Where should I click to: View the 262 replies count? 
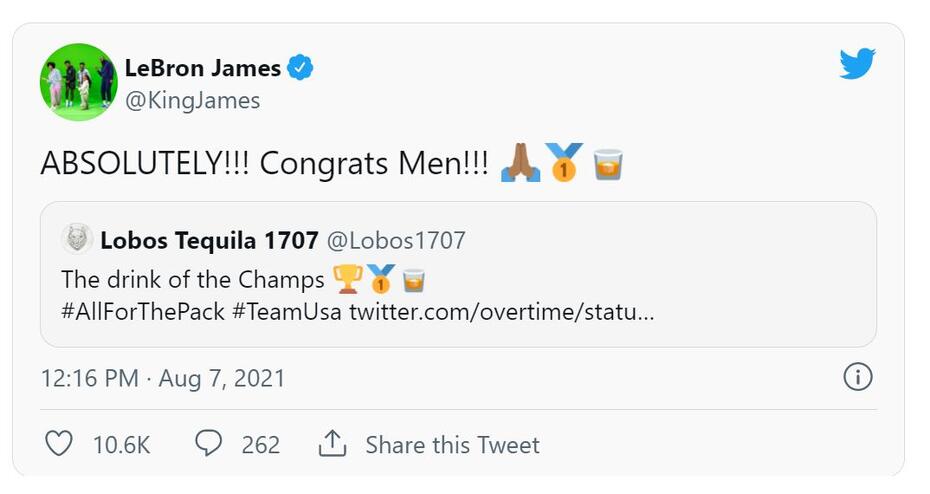coord(260,444)
